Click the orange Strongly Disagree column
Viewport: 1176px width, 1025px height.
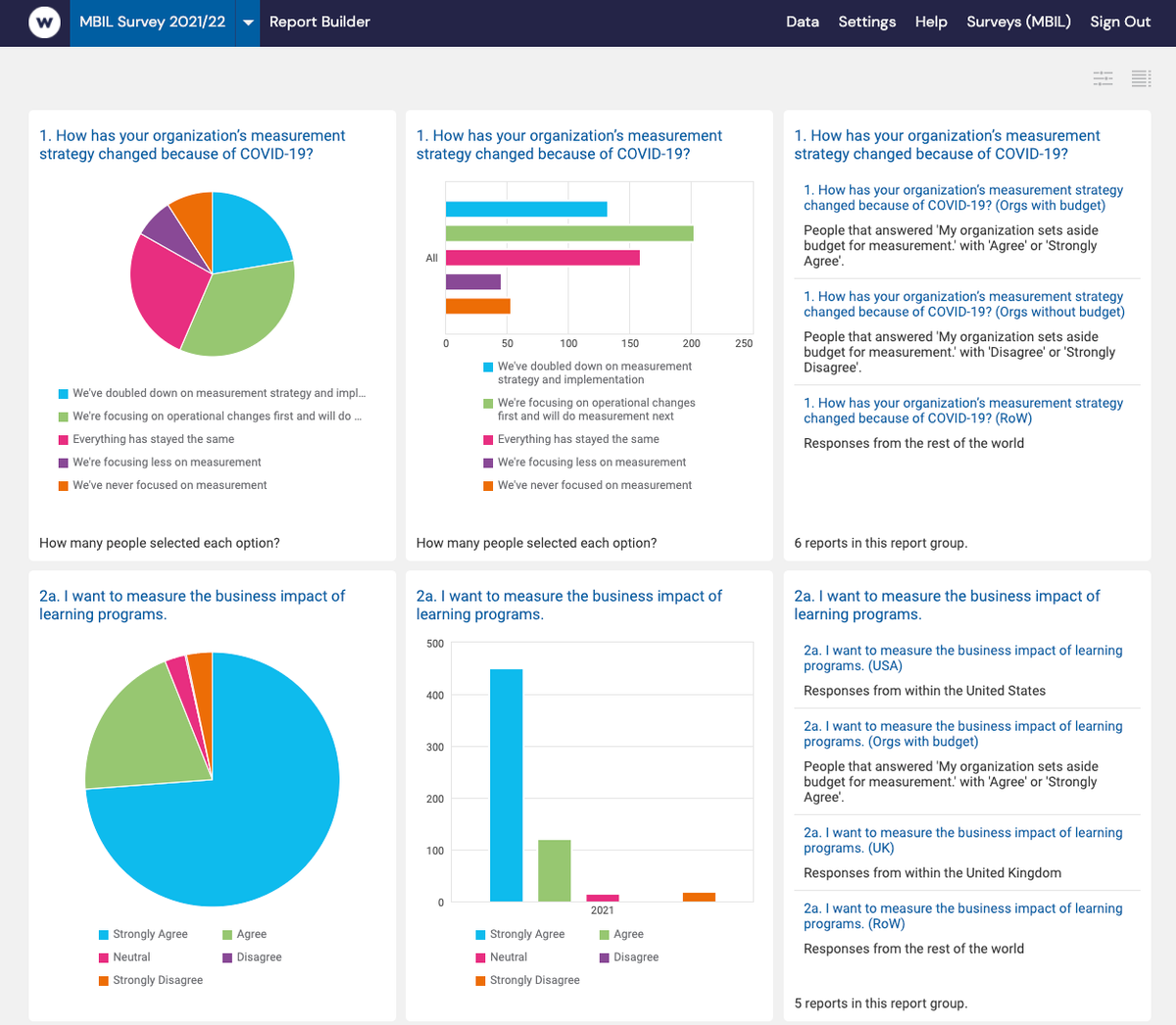tap(699, 897)
